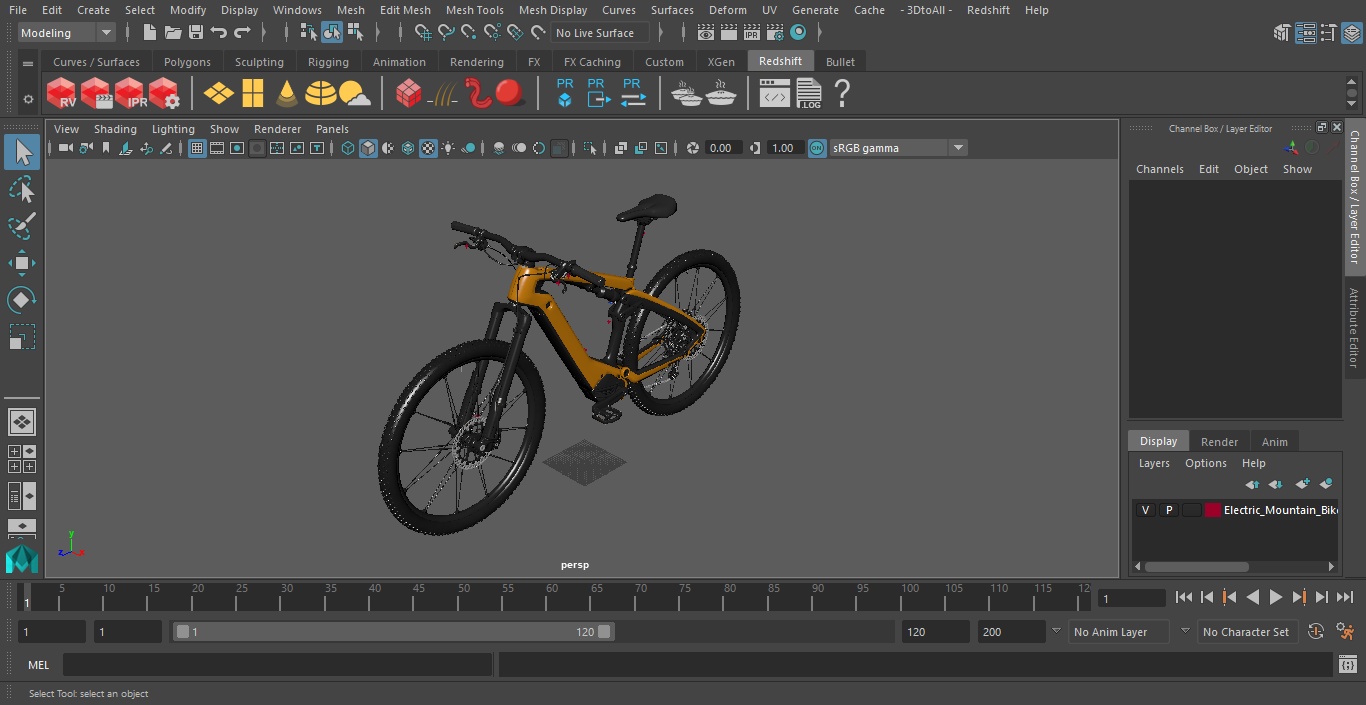Viewport: 1366px width, 705px height.
Task: Toggle V visibility of Electric_Mountain_Bike layer
Action: pyautogui.click(x=1145, y=510)
